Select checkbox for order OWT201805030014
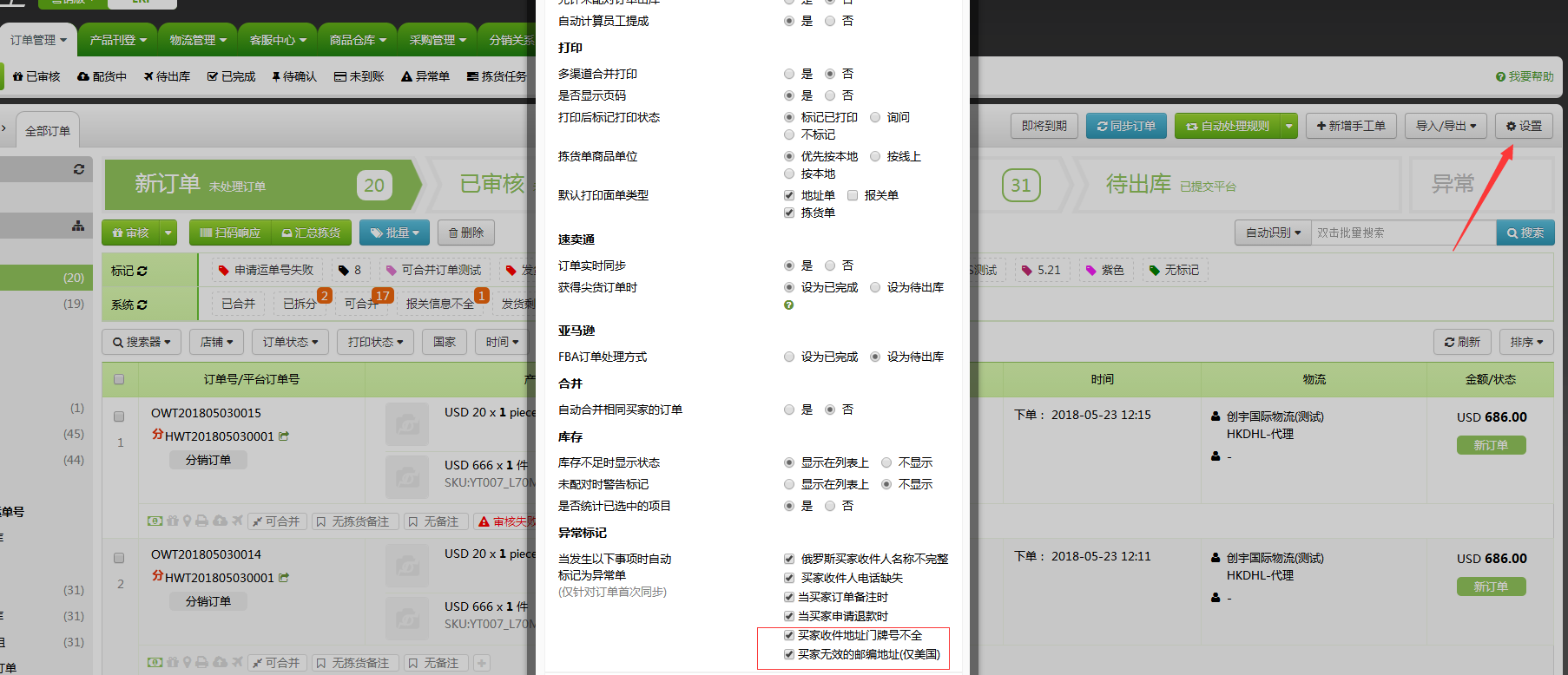This screenshot has height=675, width=1568. [119, 558]
